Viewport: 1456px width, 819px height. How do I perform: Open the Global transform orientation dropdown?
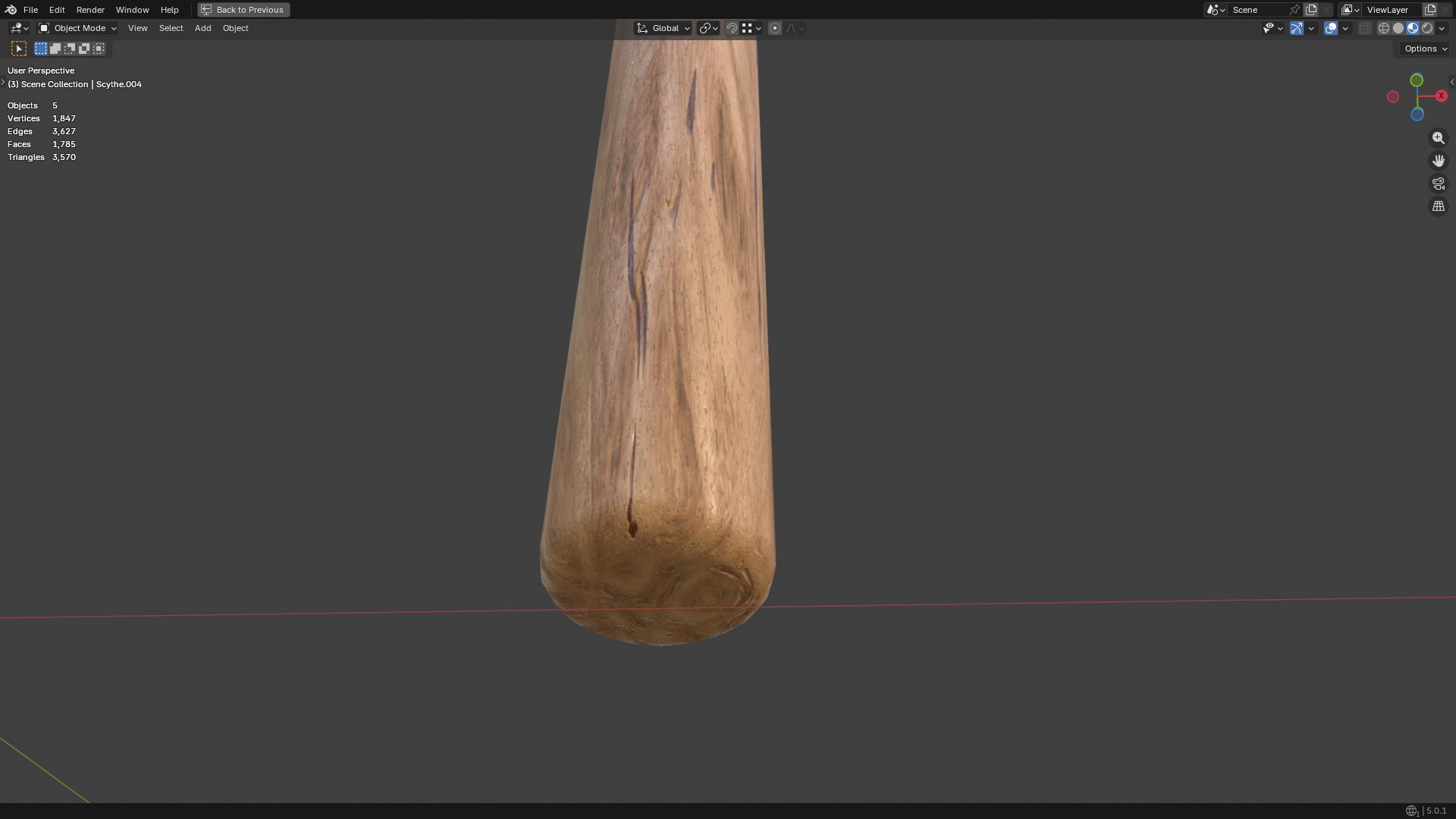point(664,28)
